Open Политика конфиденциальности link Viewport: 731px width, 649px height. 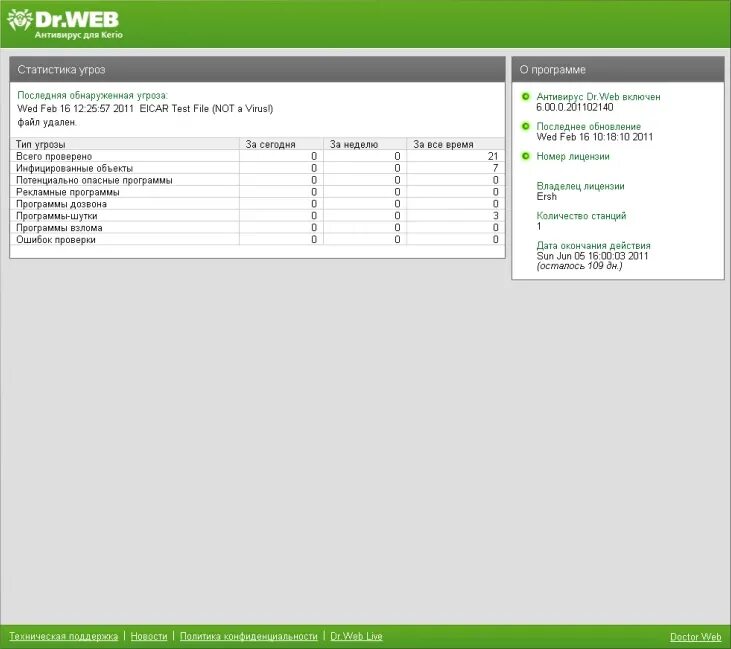(x=248, y=636)
